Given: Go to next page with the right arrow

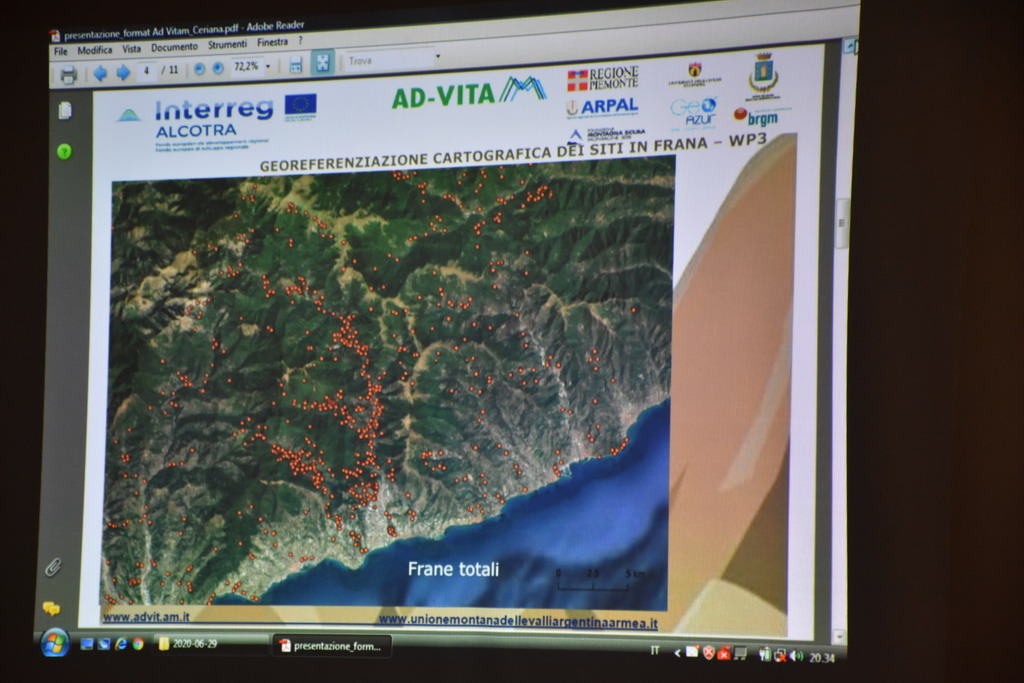Looking at the screenshot, I should pyautogui.click(x=123, y=72).
